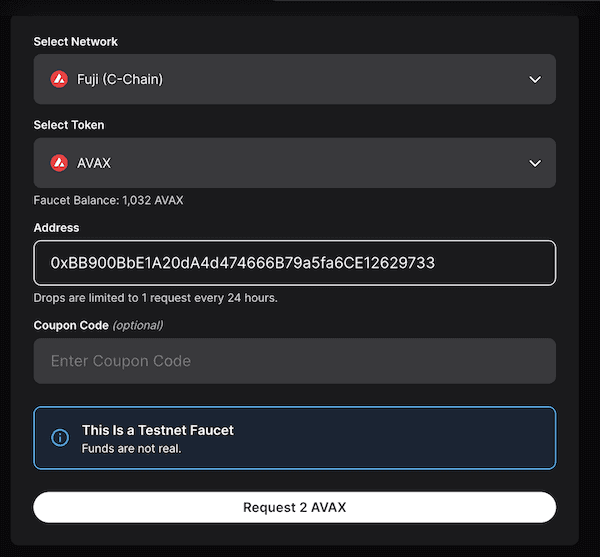This screenshot has height=557, width=600.
Task: Focus the wallet Address input field
Action: (x=294, y=263)
